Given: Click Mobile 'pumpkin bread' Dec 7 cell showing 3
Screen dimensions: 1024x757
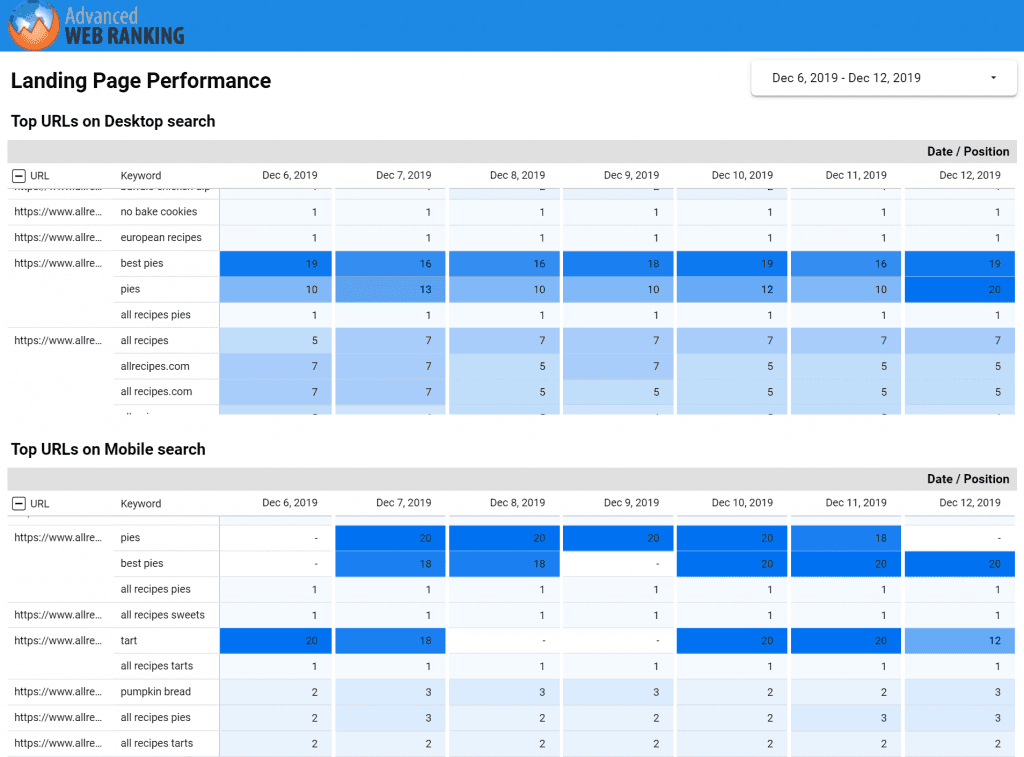Looking at the screenshot, I should pyautogui.click(x=390, y=692).
